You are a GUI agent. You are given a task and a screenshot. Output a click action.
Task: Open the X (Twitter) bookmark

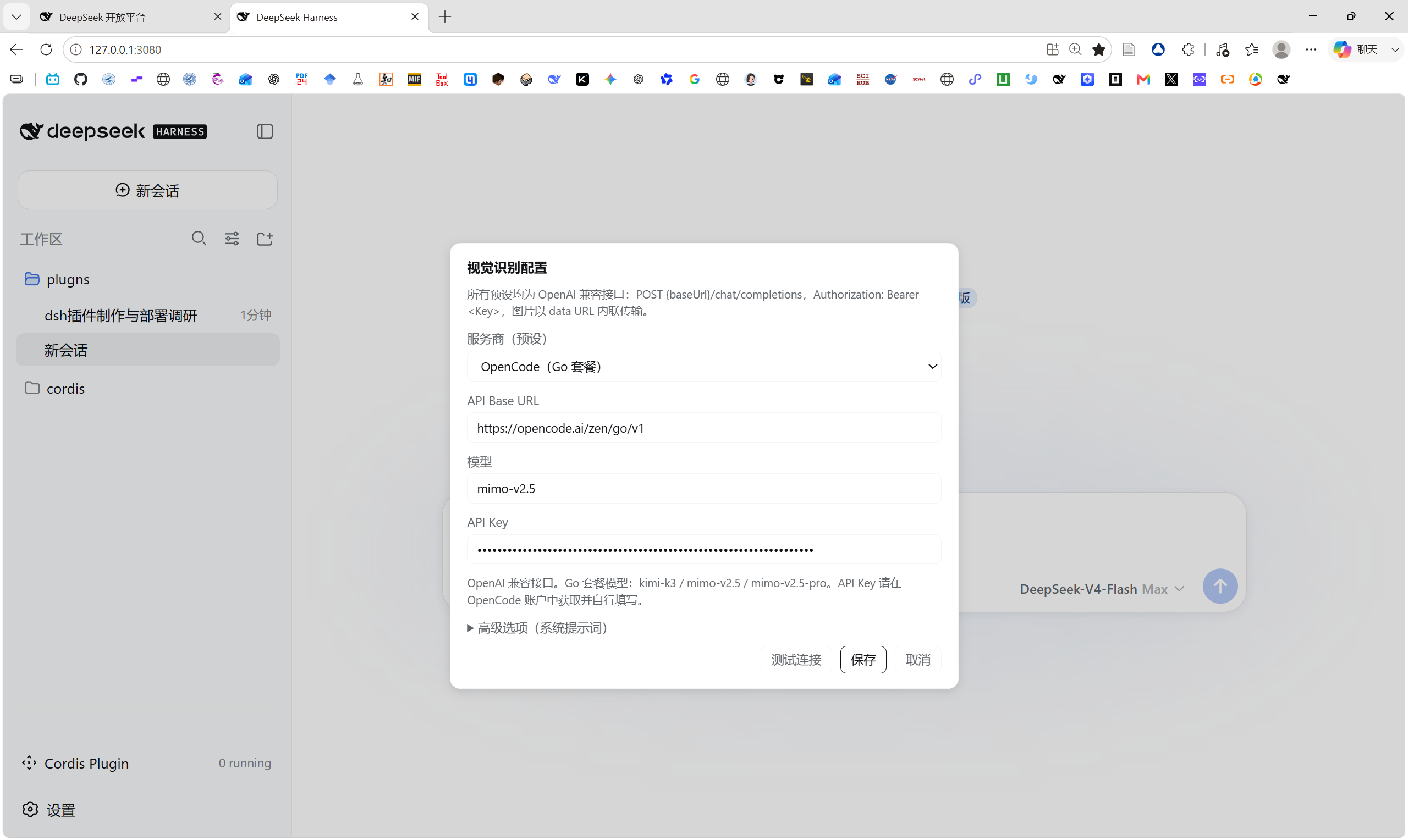[1171, 79]
